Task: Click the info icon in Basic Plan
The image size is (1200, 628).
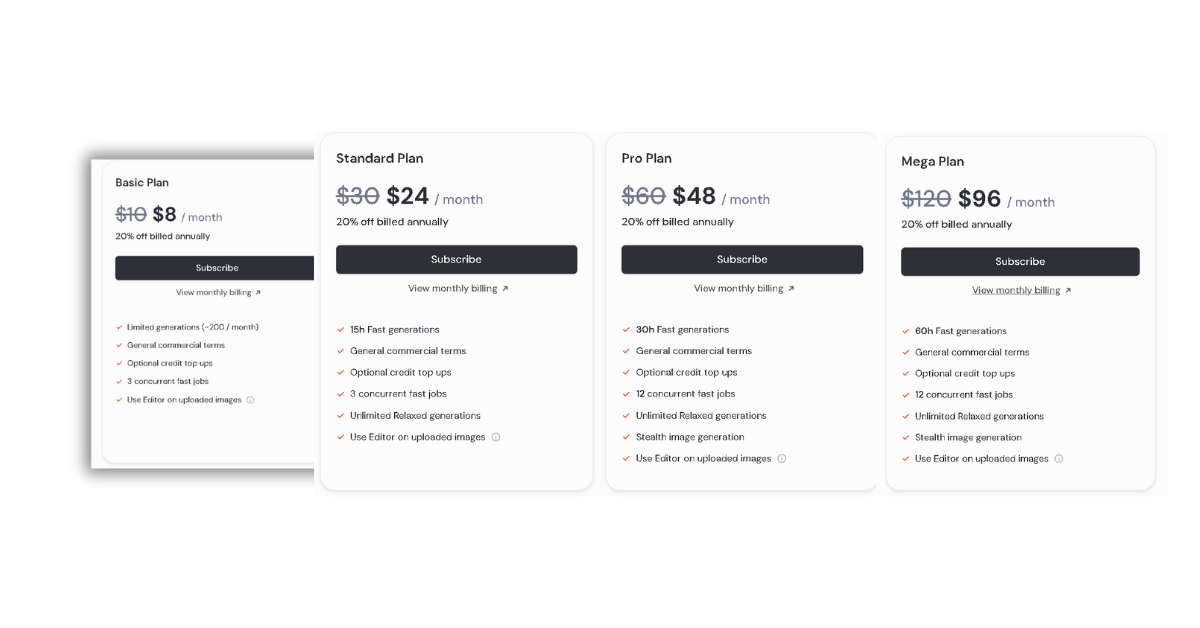Action: pyautogui.click(x=250, y=400)
